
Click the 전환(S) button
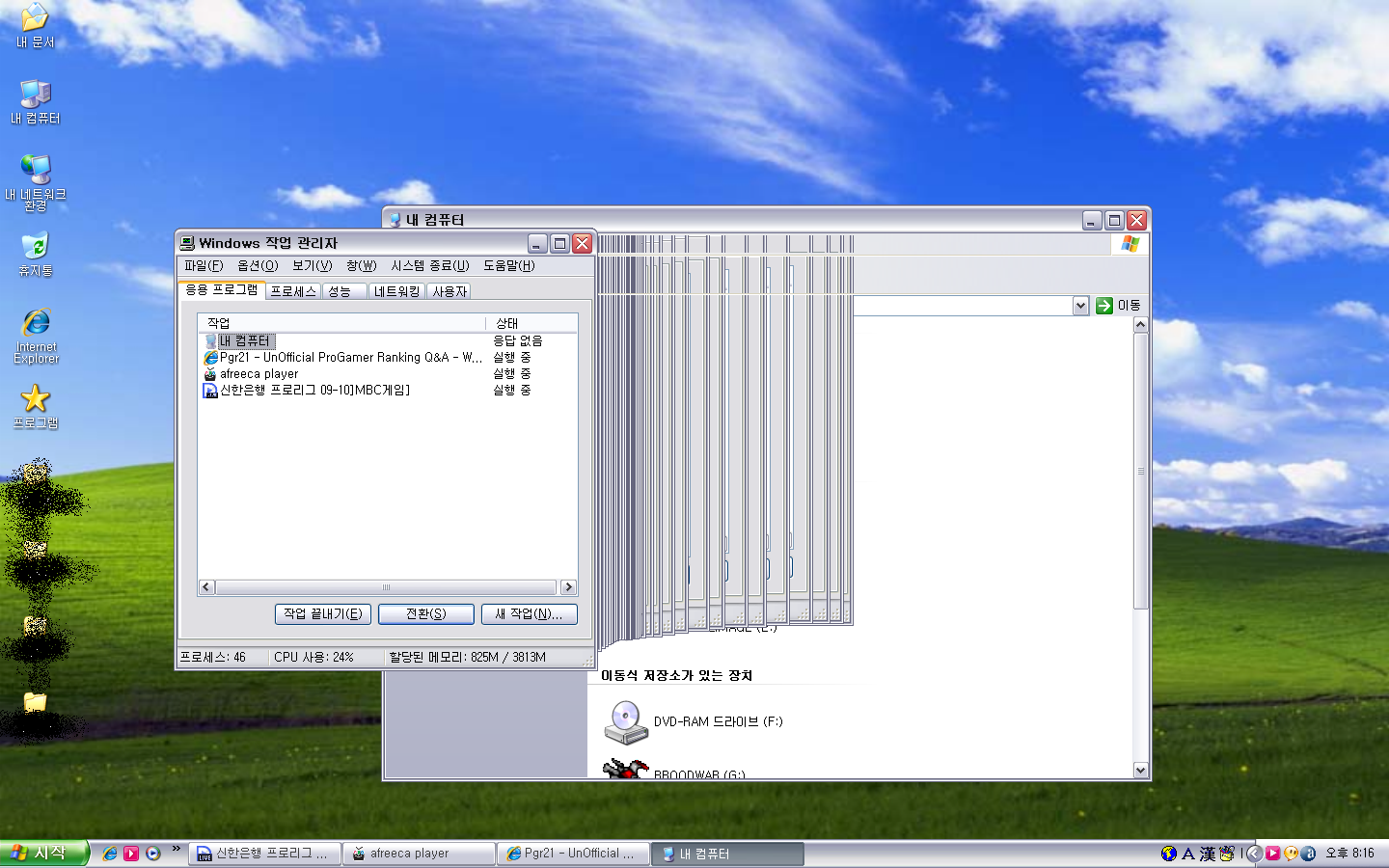point(426,614)
